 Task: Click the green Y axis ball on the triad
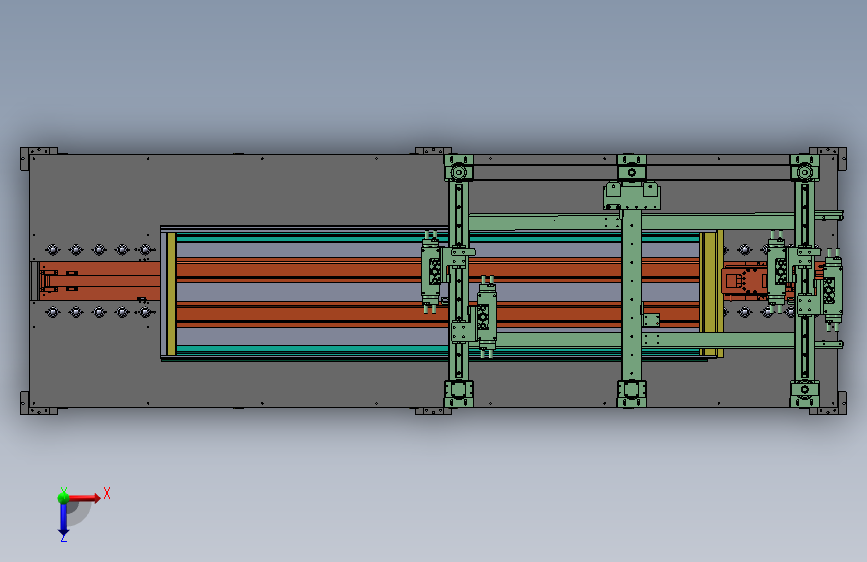tap(64, 497)
